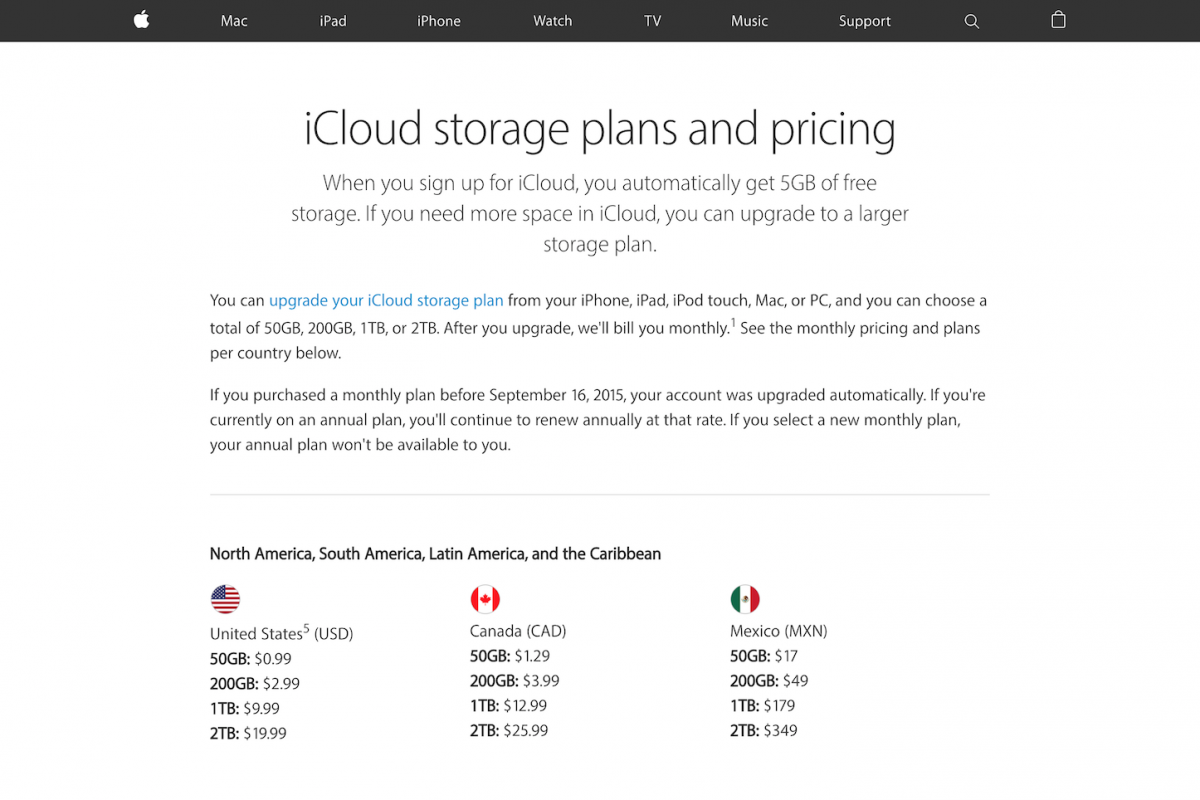
Task: Click the Mexico flag
Action: click(x=744, y=598)
